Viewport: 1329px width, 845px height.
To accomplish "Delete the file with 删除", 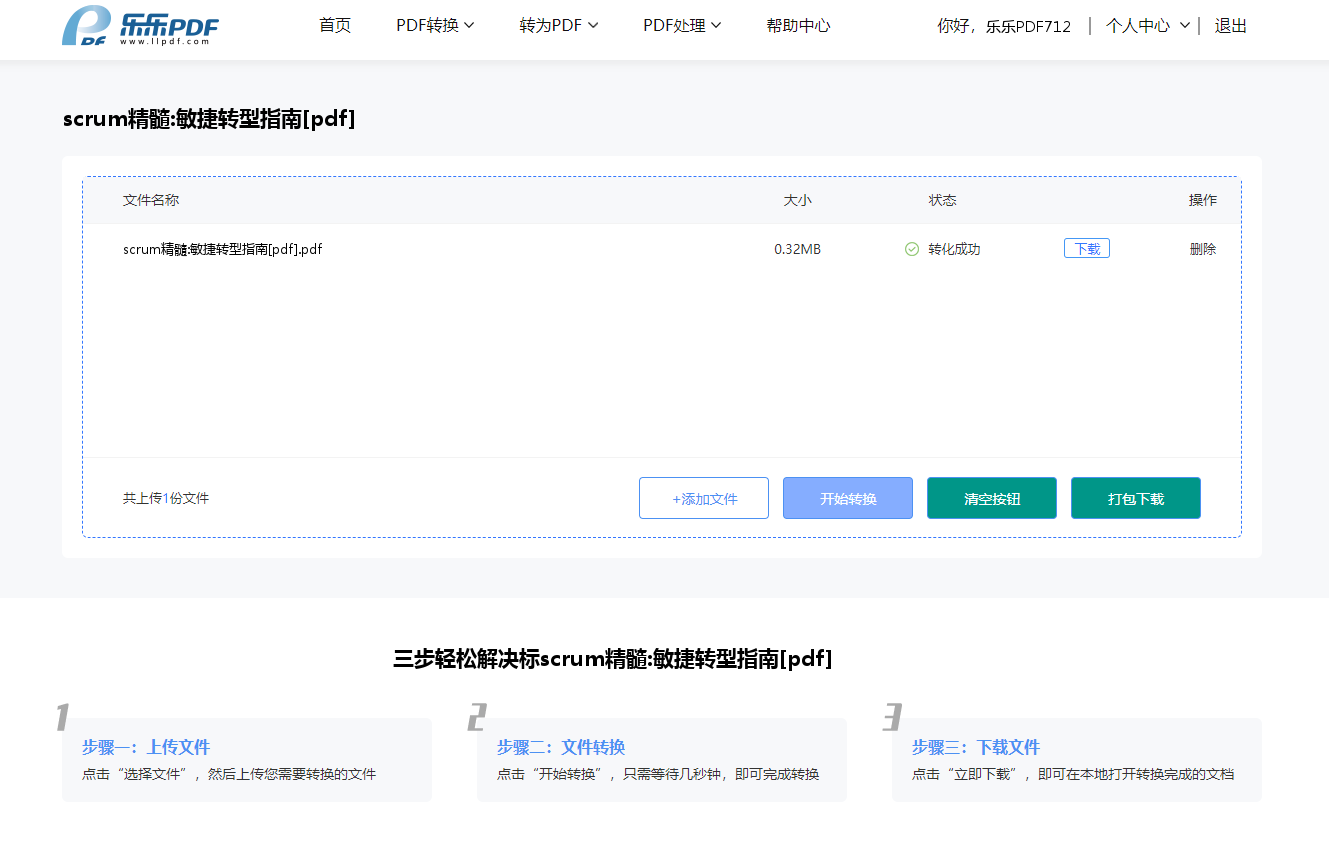I will [1203, 249].
